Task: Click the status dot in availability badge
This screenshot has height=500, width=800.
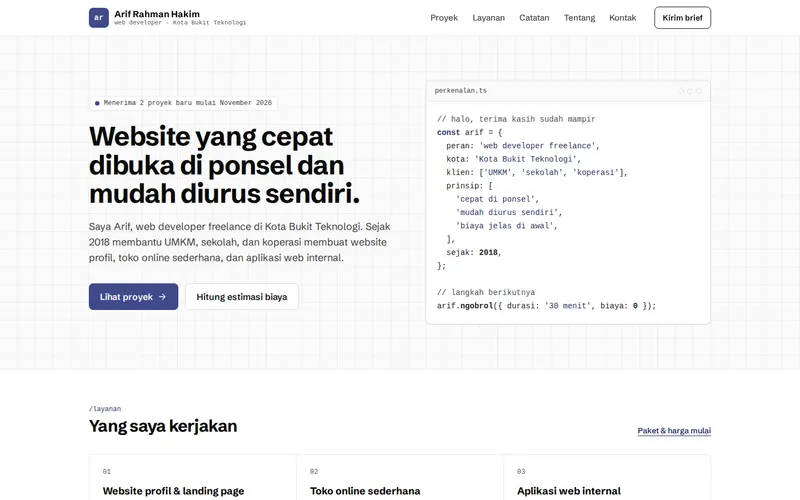Action: [x=97, y=103]
